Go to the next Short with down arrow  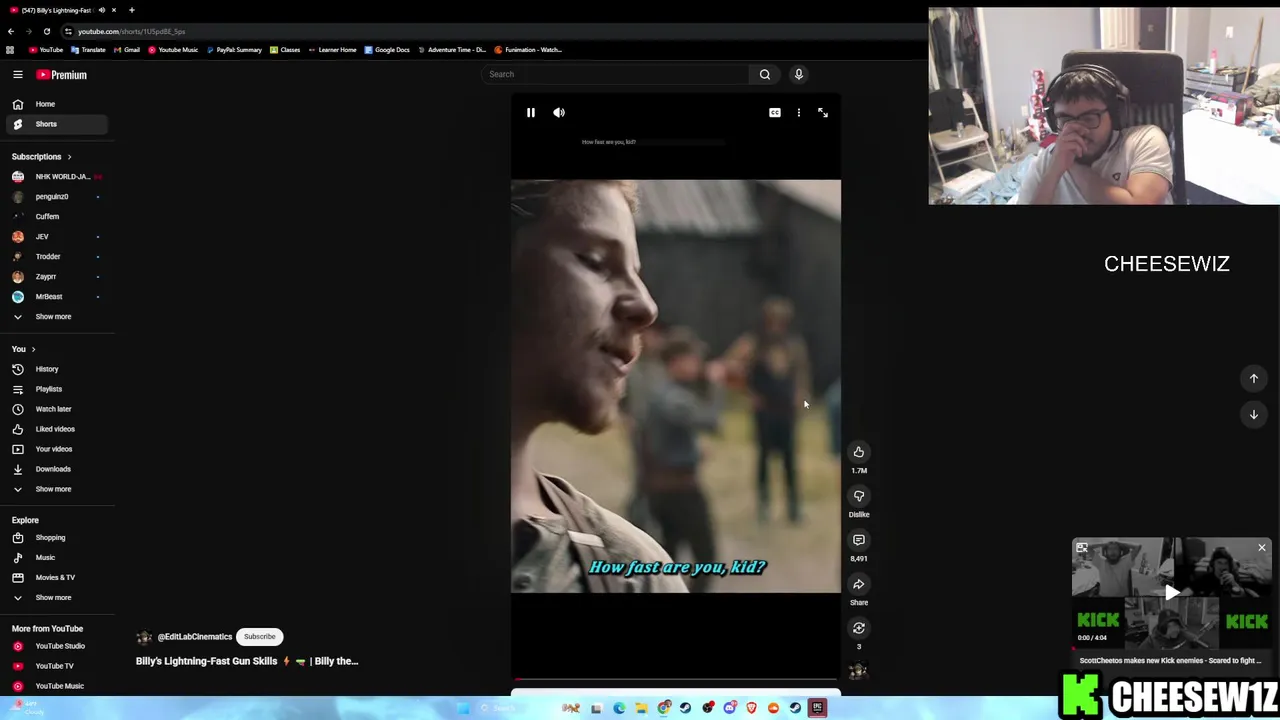[1254, 414]
